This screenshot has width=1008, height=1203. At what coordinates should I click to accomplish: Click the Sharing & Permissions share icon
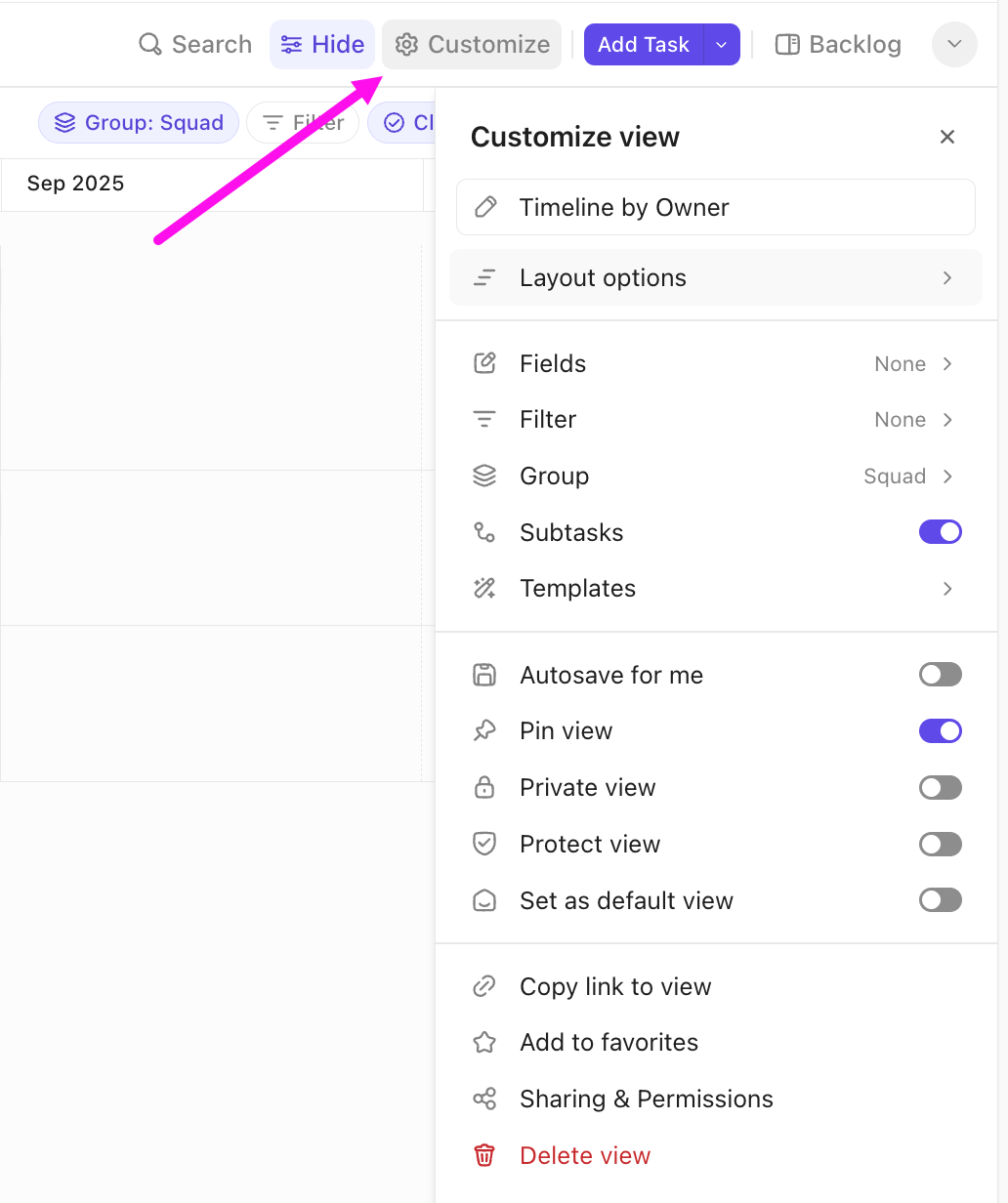(x=484, y=1099)
